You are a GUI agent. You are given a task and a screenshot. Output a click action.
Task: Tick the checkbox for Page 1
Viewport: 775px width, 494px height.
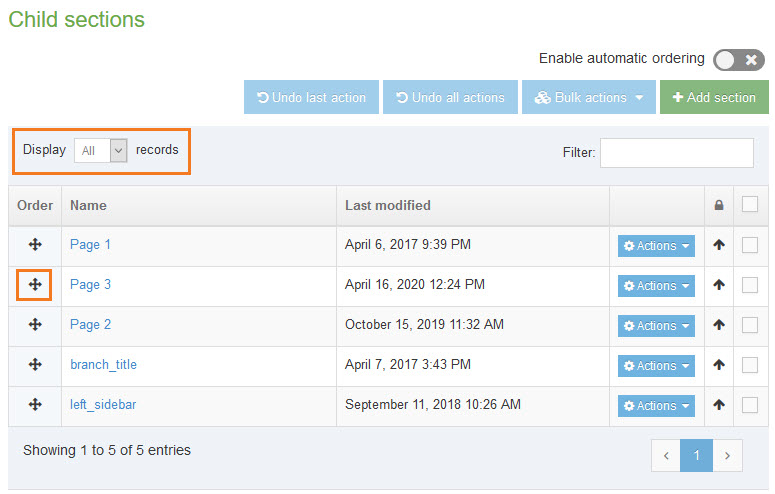click(x=750, y=245)
